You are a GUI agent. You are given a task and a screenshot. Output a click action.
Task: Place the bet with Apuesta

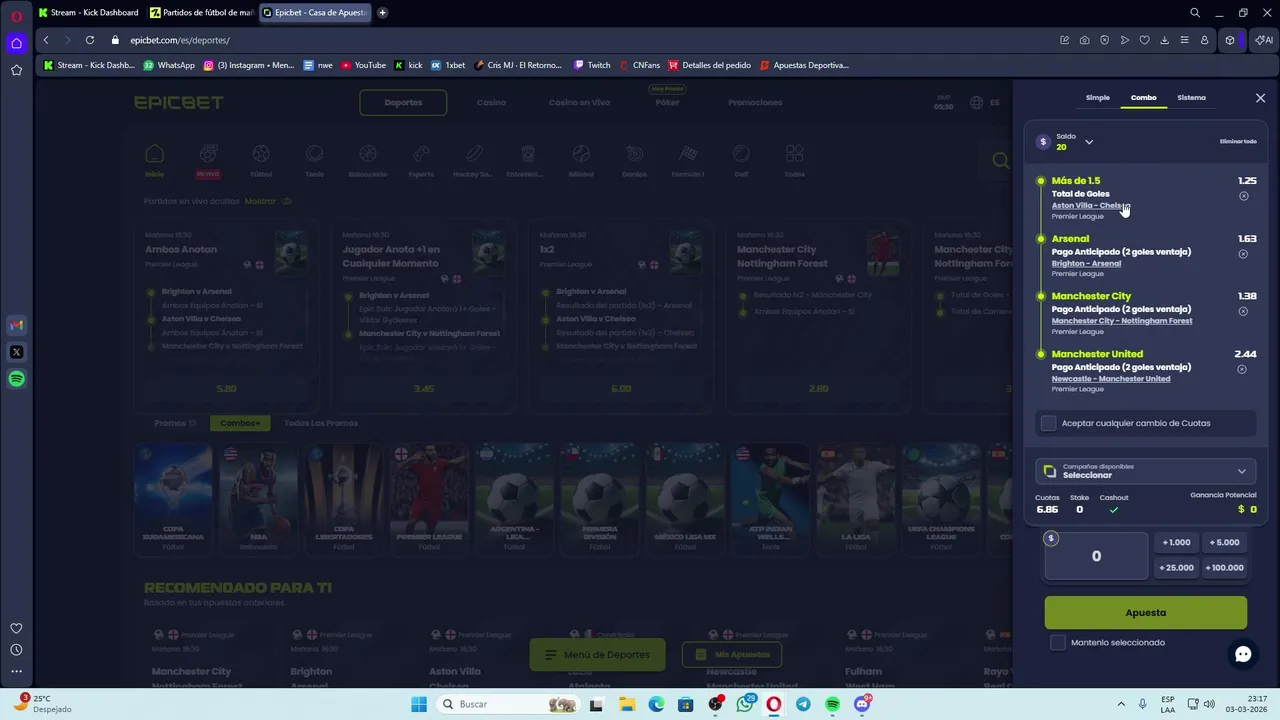coord(1146,612)
